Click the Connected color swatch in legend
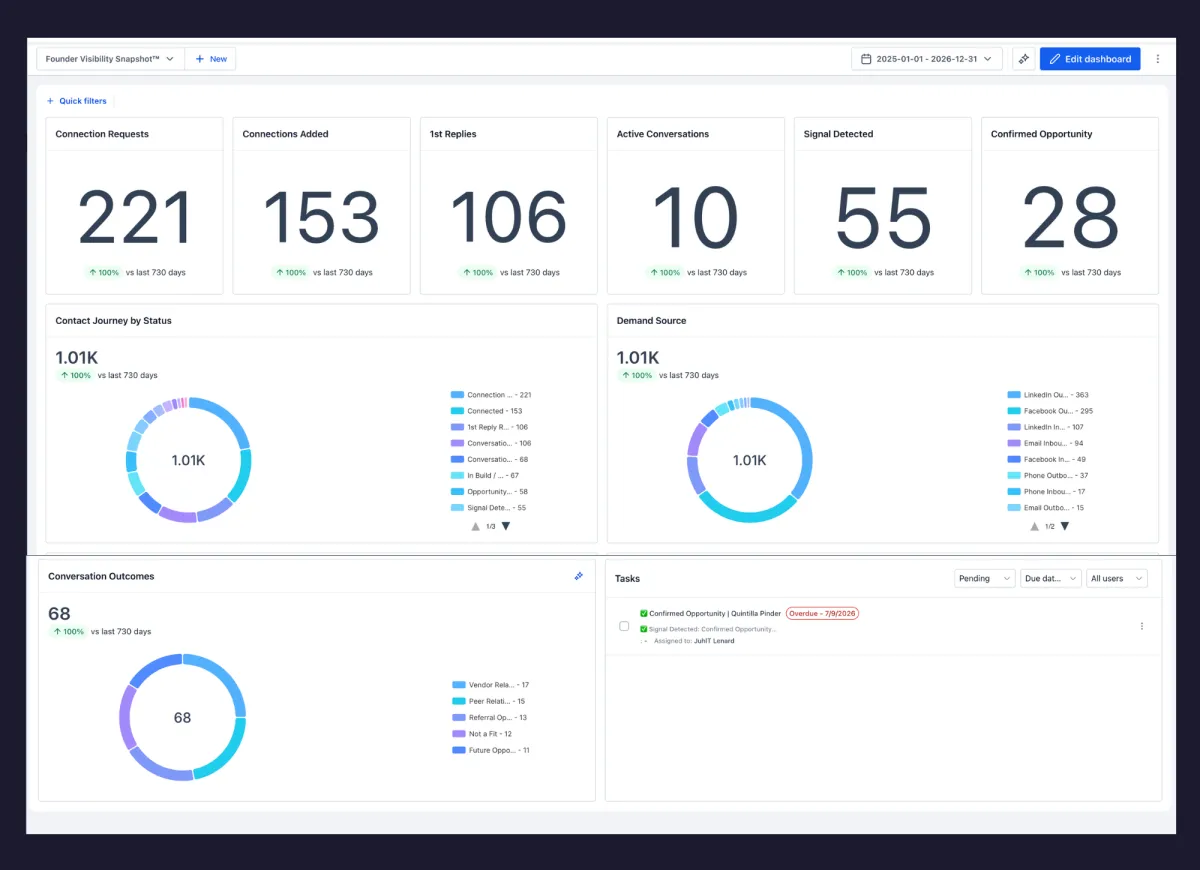The image size is (1200, 870). [x=458, y=411]
